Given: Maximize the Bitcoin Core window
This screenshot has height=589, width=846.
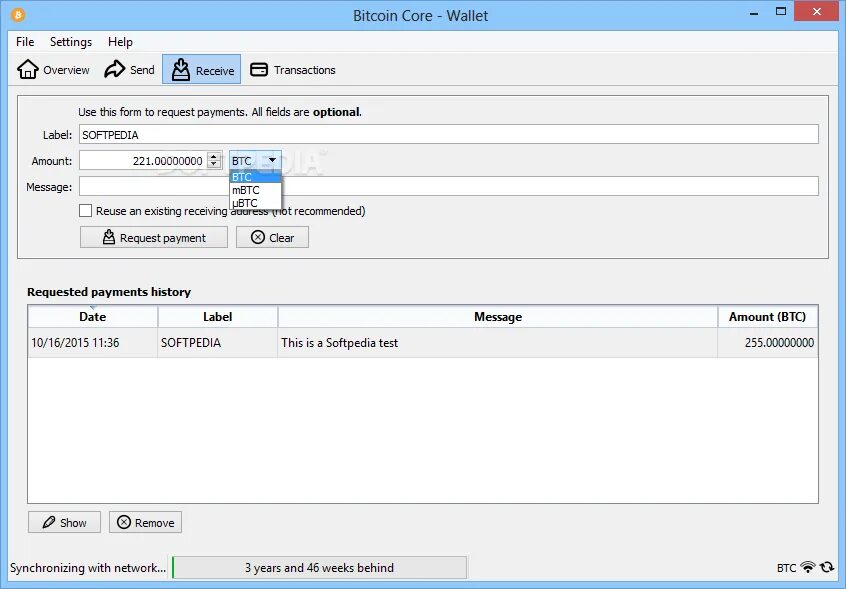Looking at the screenshot, I should (781, 12).
